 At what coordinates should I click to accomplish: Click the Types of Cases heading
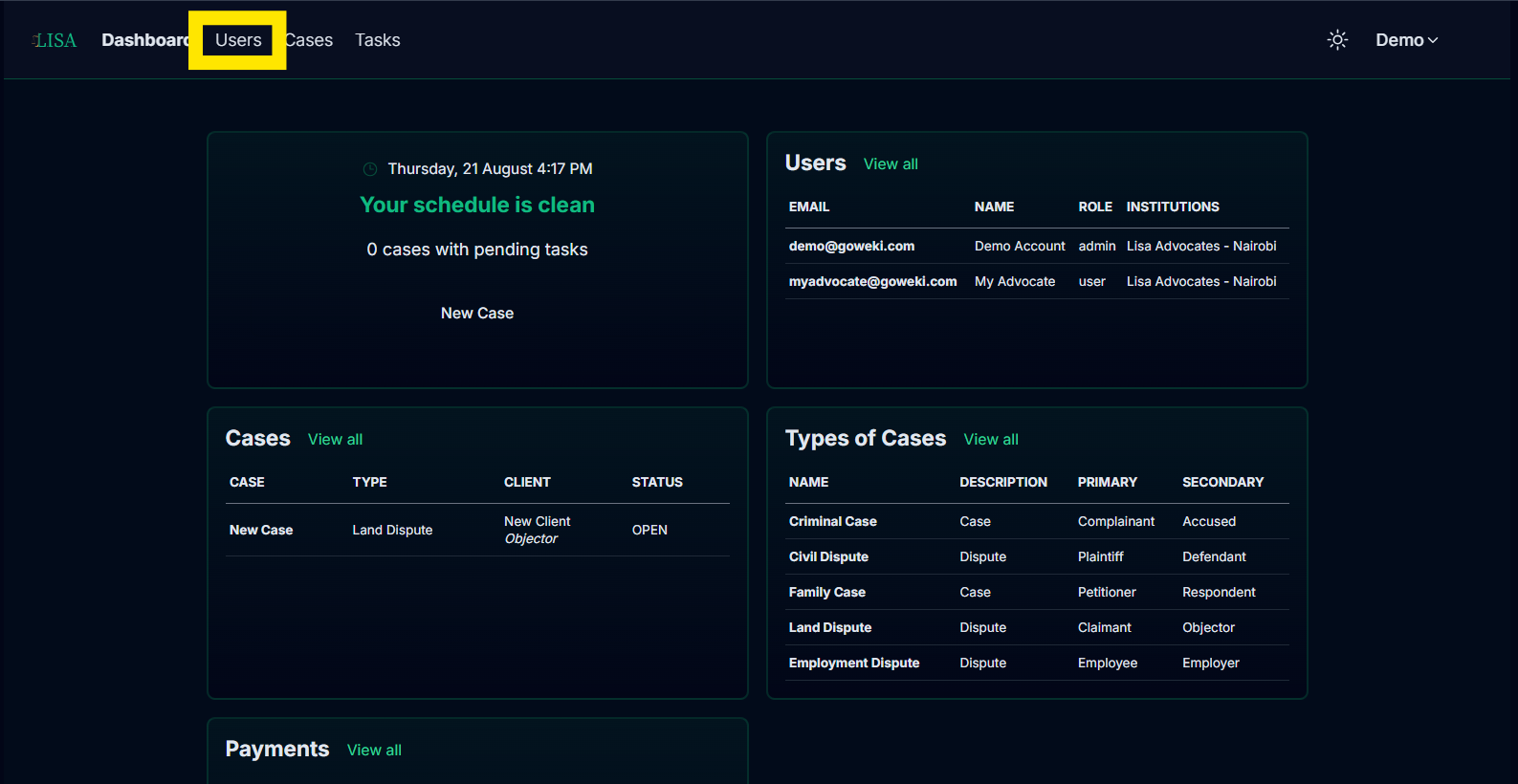tap(865, 439)
